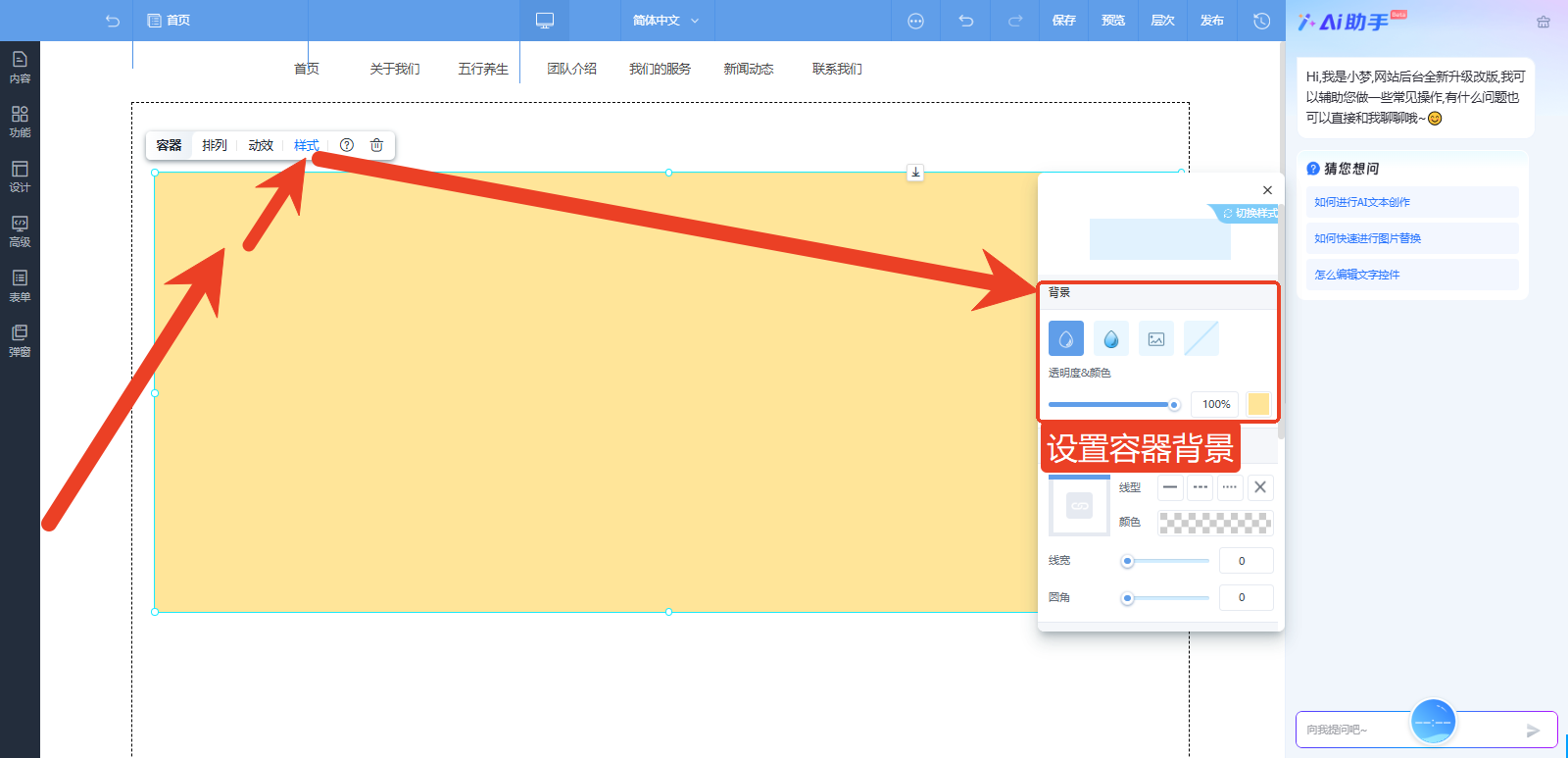Screen dimensions: 1568x758
Task: Open the 功能 functions sidebar panel
Action: tap(20, 121)
